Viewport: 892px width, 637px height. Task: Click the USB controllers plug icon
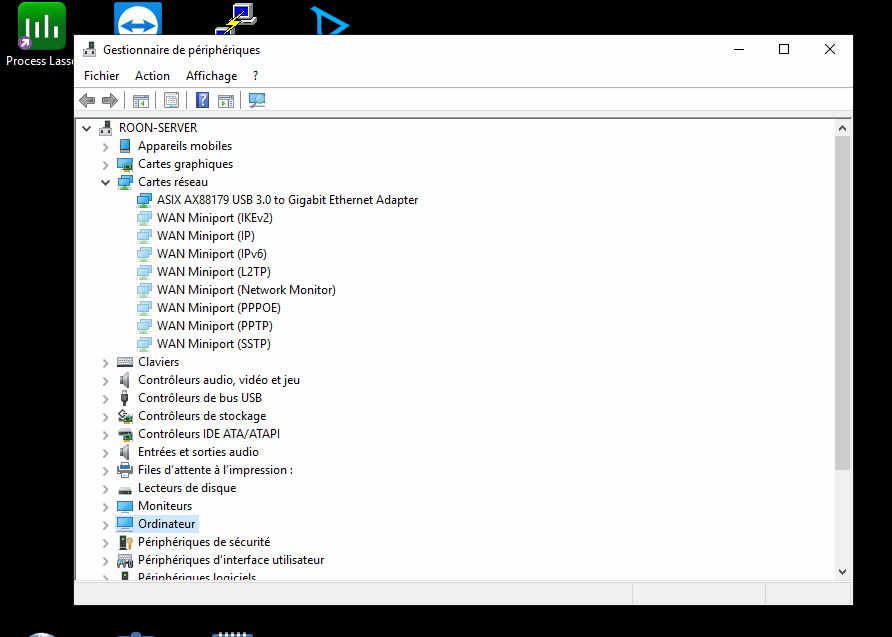[x=125, y=398]
